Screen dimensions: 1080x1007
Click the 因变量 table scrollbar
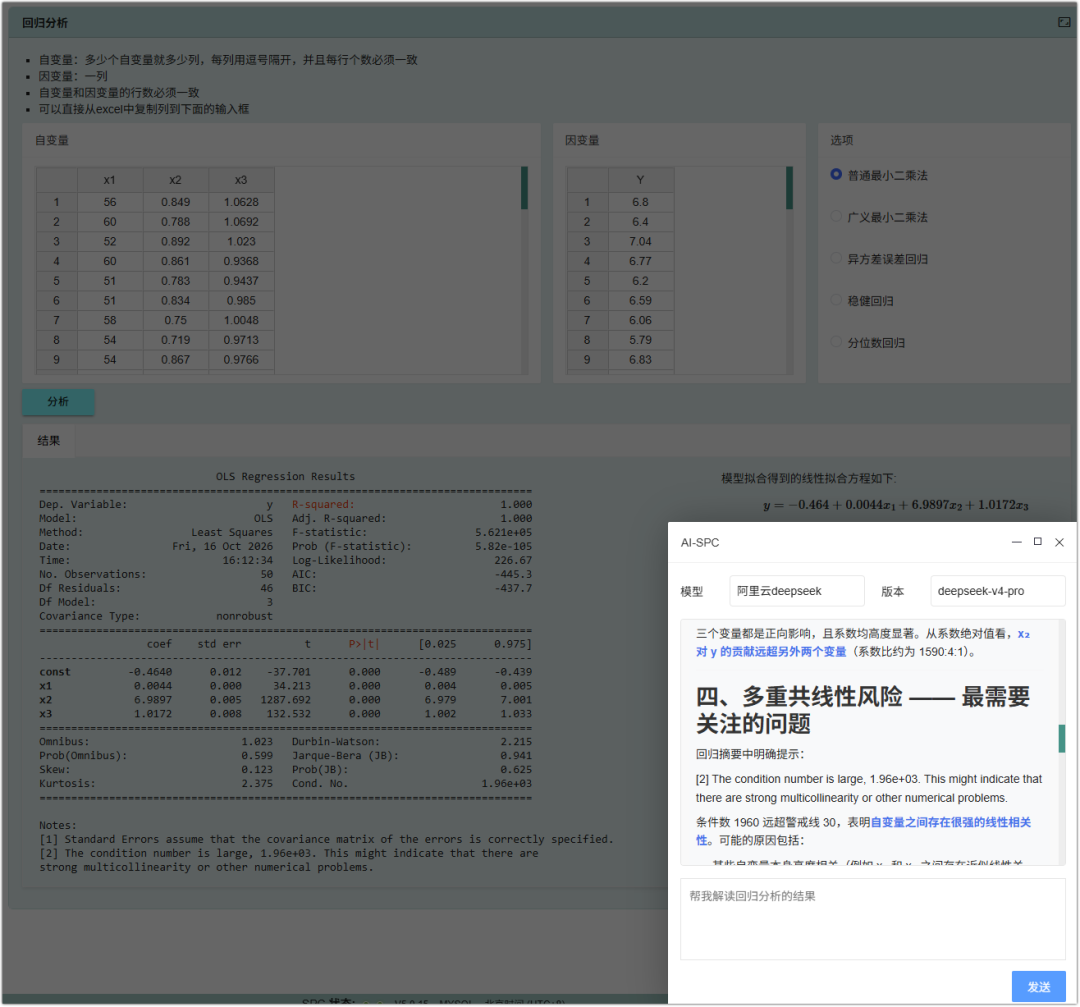coord(789,187)
